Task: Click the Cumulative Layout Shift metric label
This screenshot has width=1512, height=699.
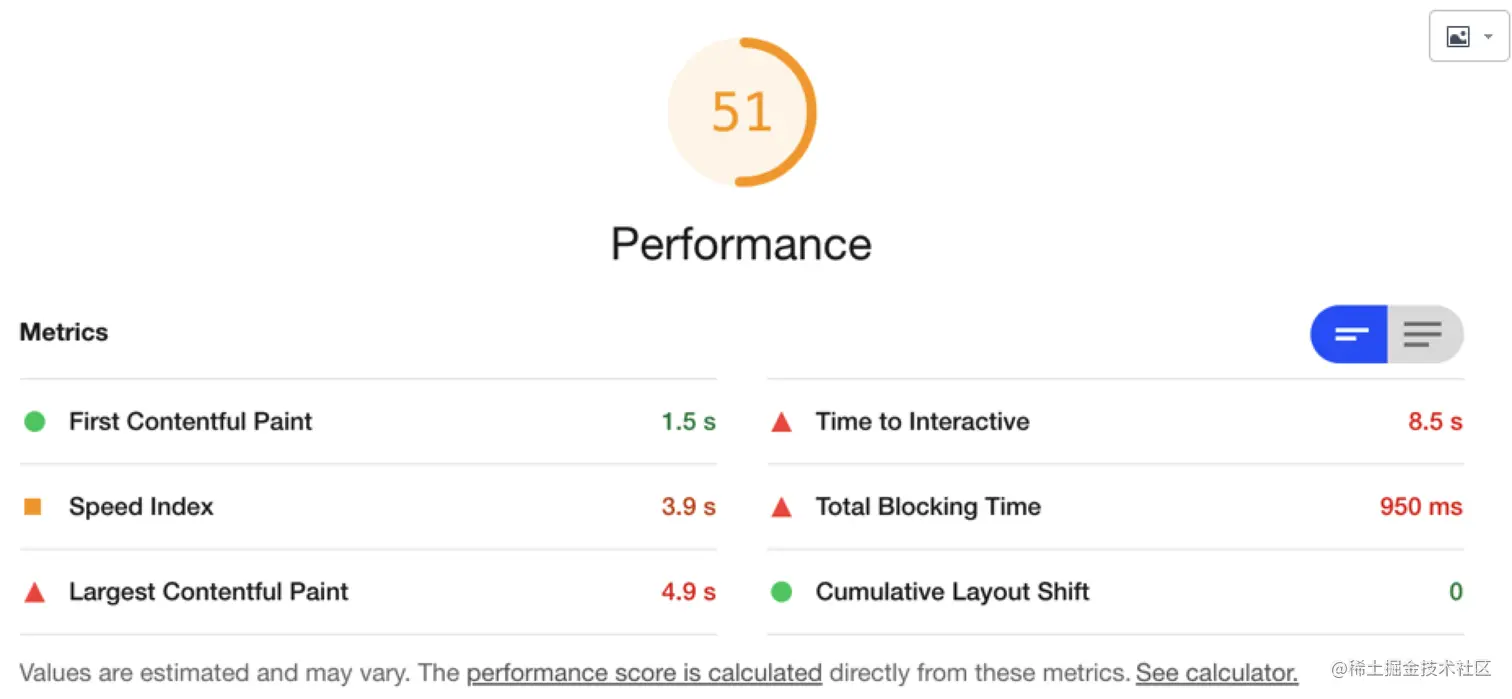Action: pyautogui.click(x=952, y=592)
